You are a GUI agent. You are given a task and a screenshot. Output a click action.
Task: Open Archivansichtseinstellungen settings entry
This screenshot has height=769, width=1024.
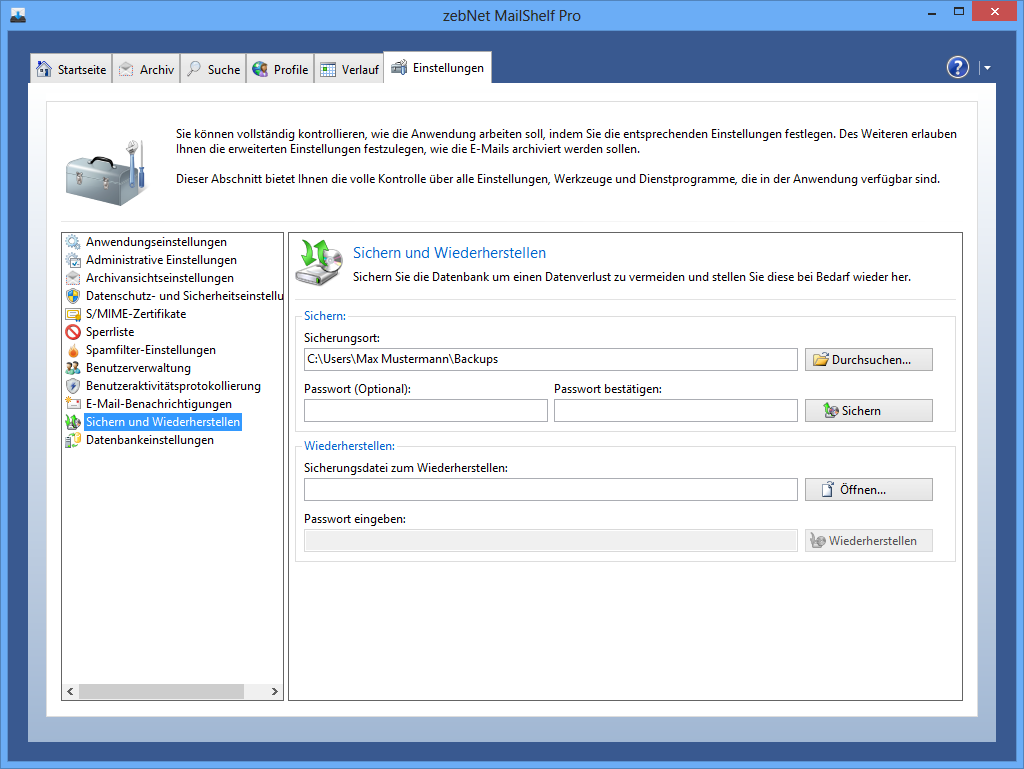160,278
